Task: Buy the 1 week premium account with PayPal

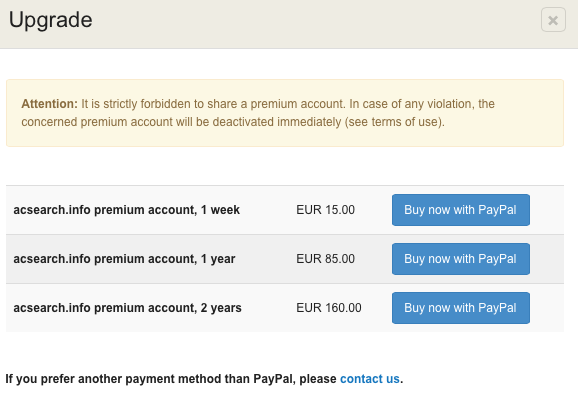Action: (461, 210)
